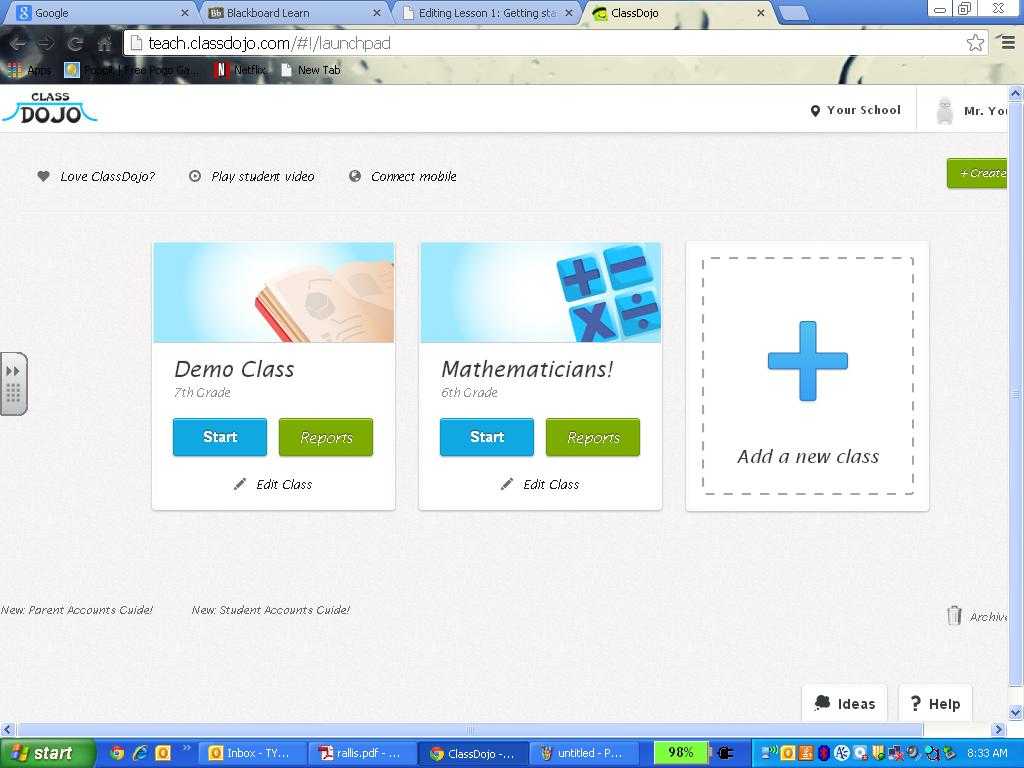Open the Demo Class book thumbnail
The image size is (1024, 768).
[274, 293]
